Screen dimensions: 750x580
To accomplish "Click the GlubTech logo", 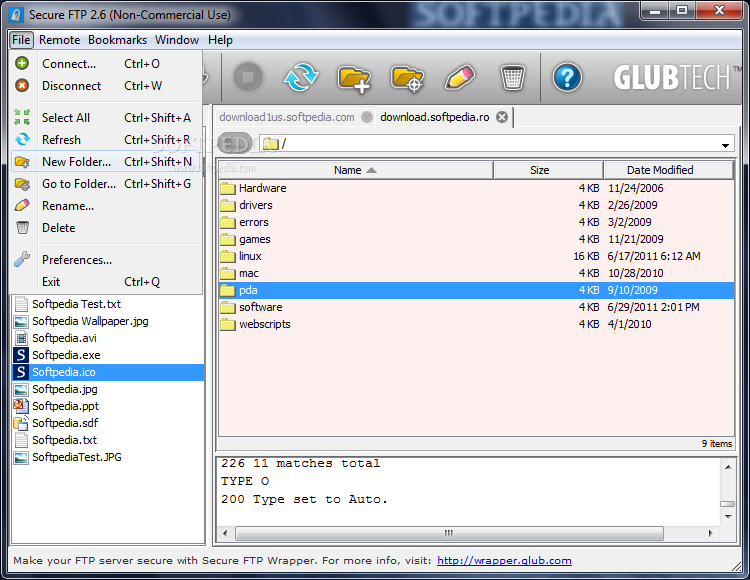I will [x=676, y=77].
